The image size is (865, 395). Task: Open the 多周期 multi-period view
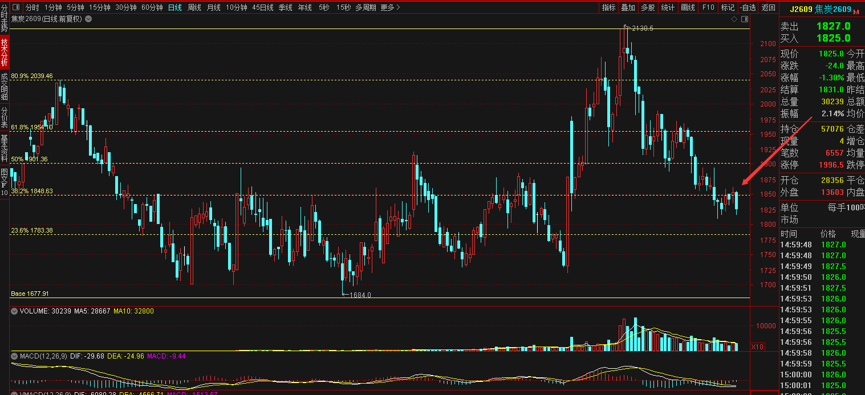pos(365,8)
